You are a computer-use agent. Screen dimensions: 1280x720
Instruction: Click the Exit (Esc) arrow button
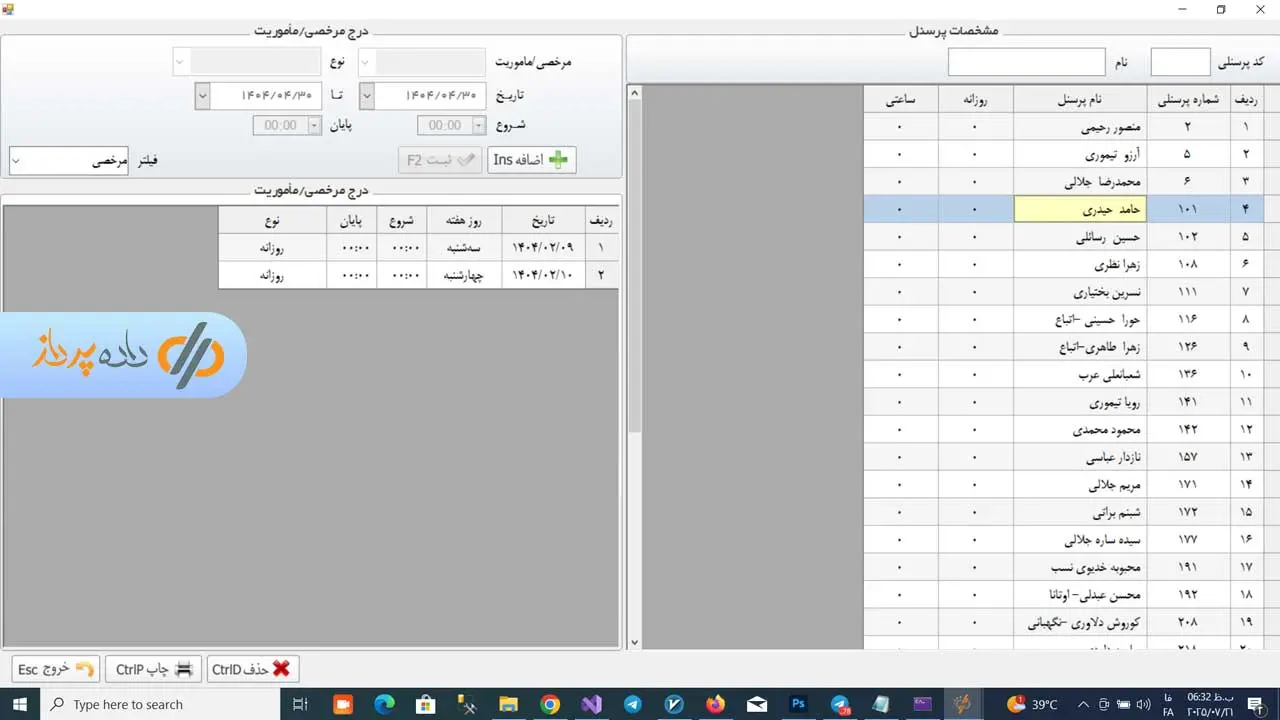click(x=56, y=669)
